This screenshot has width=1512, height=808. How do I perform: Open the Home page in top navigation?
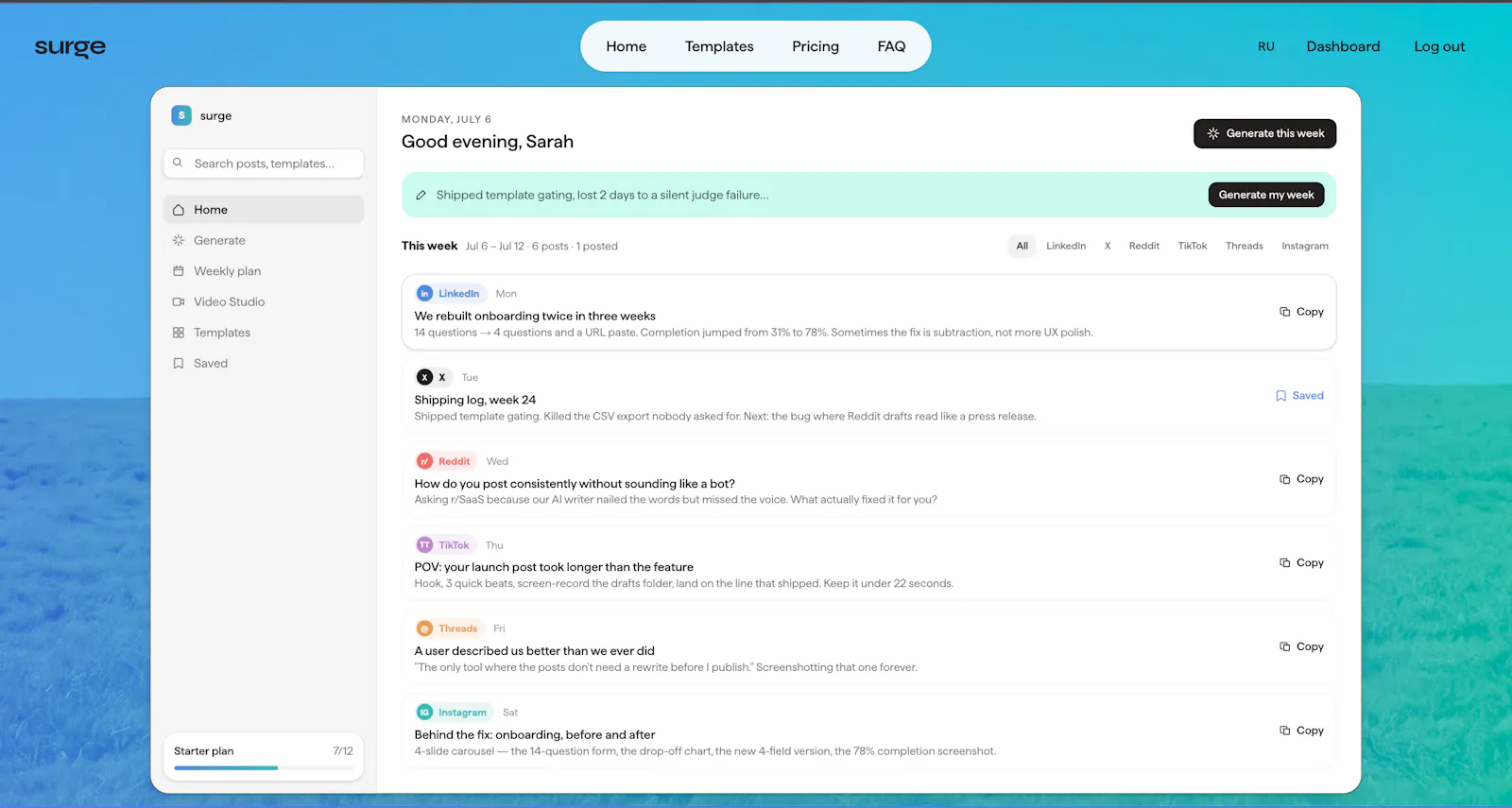[627, 46]
